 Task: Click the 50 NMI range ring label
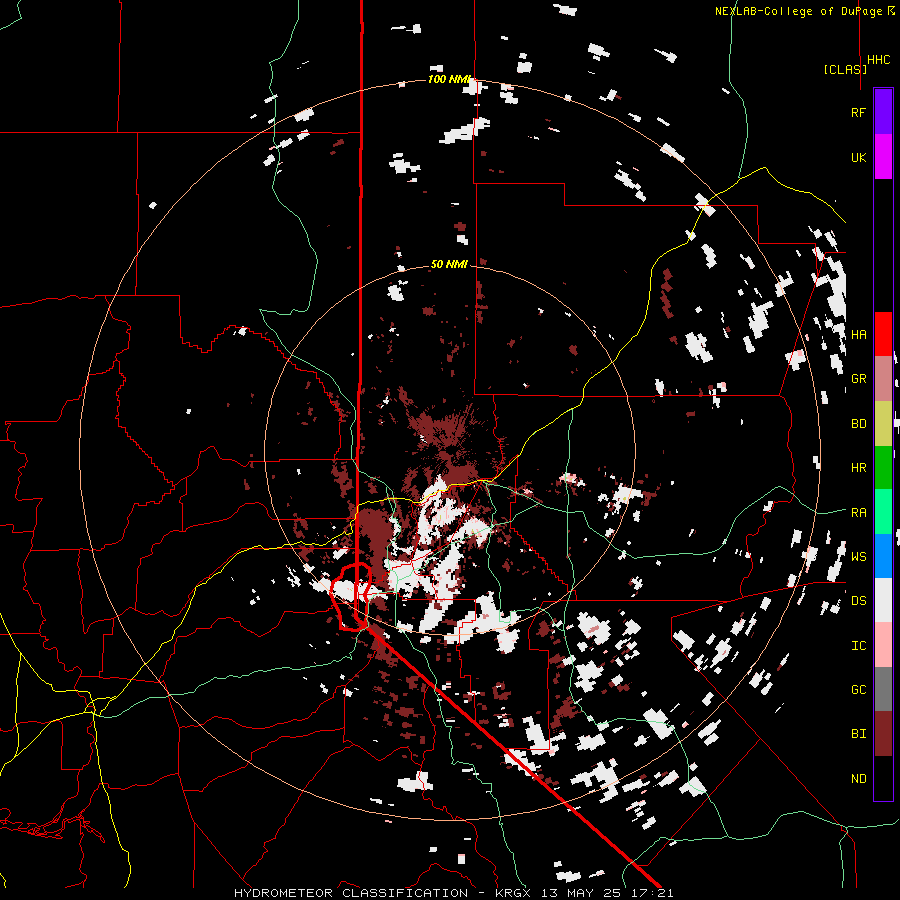pos(449,264)
